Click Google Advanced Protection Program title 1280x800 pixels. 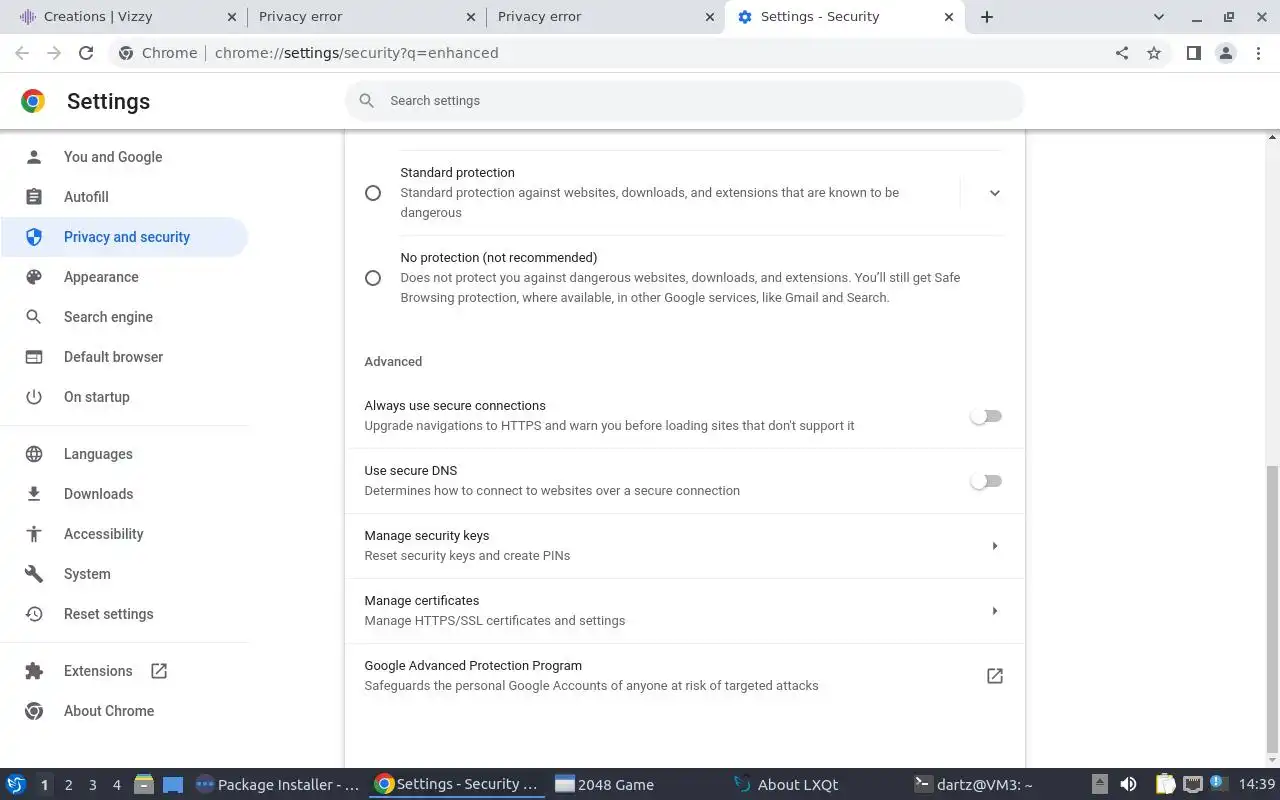tap(473, 666)
